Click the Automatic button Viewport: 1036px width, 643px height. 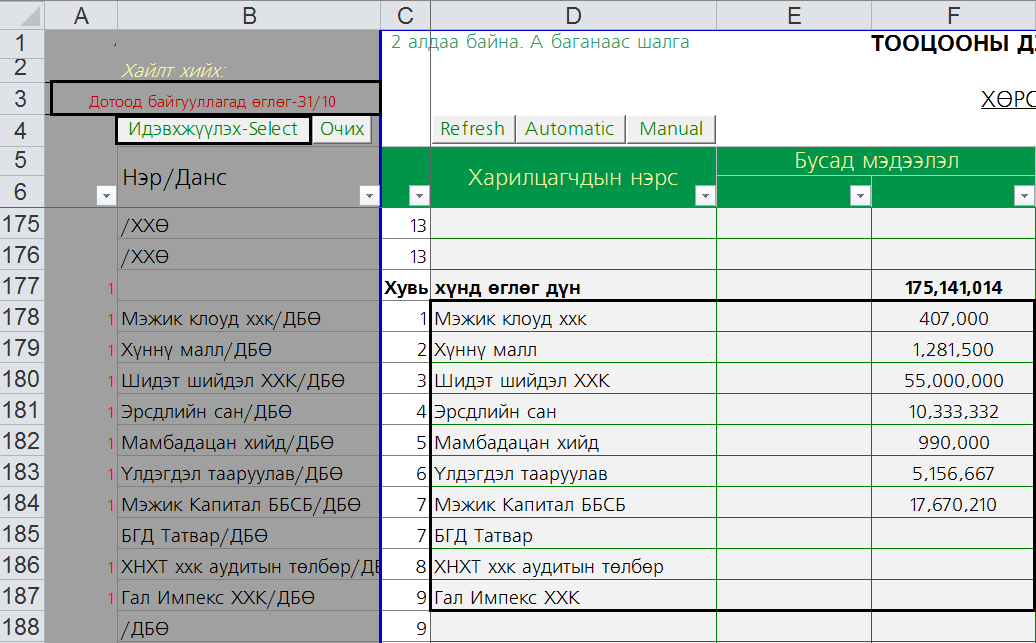tap(570, 129)
